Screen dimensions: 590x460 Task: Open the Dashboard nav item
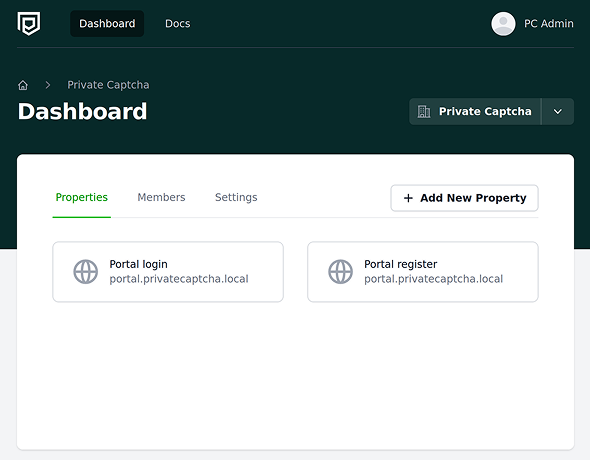pos(107,23)
